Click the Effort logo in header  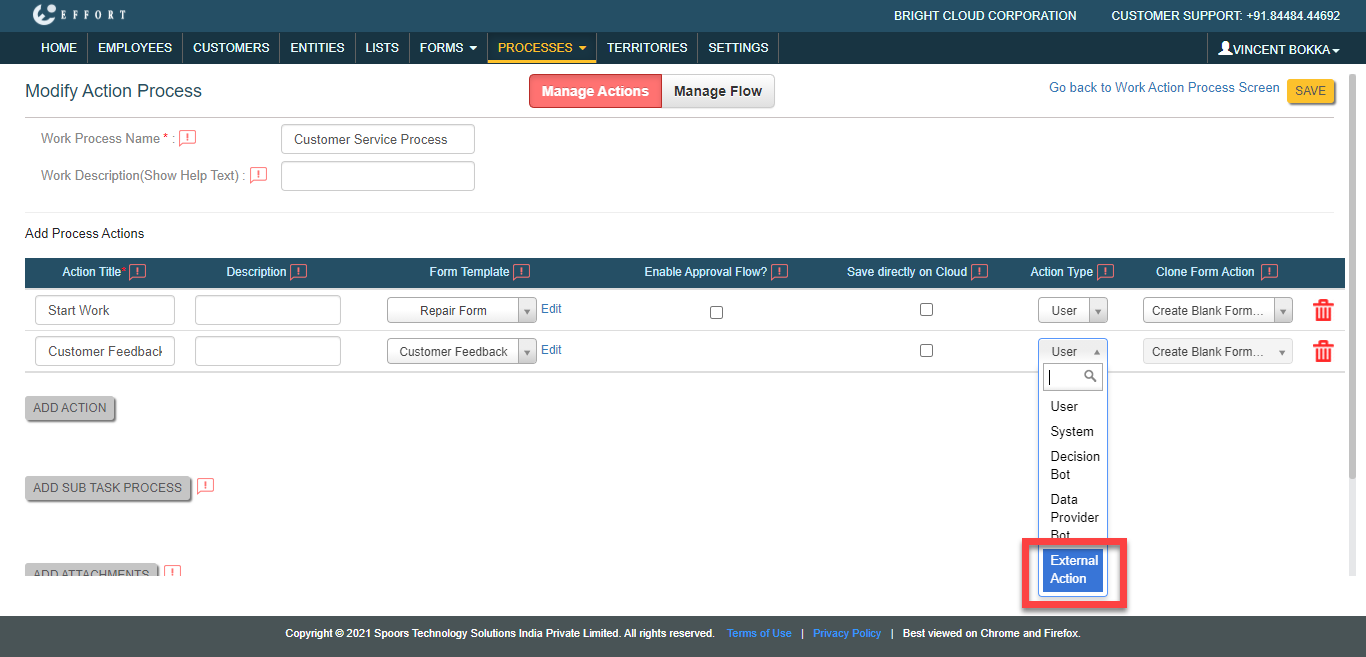pyautogui.click(x=80, y=15)
